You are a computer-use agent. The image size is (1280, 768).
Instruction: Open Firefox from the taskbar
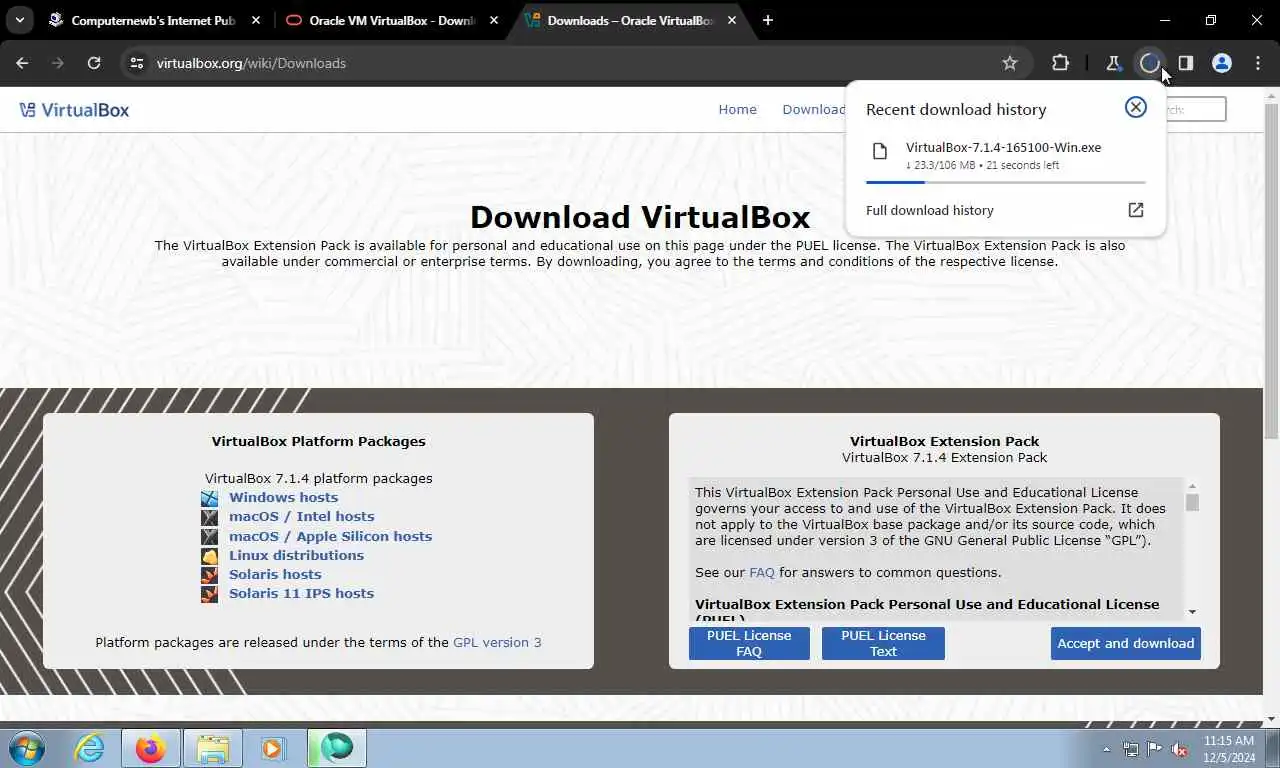pos(151,748)
